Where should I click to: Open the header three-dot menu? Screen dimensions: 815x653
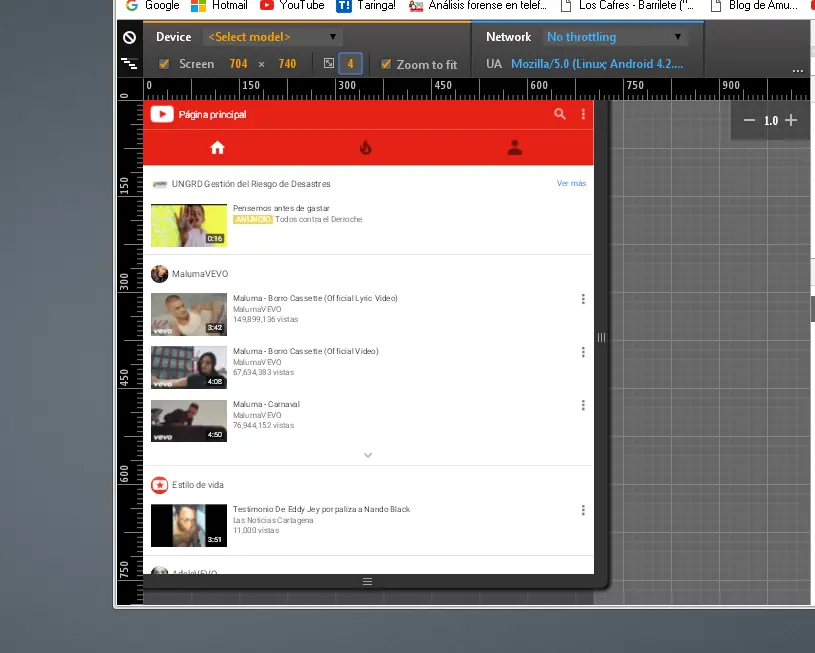click(583, 114)
